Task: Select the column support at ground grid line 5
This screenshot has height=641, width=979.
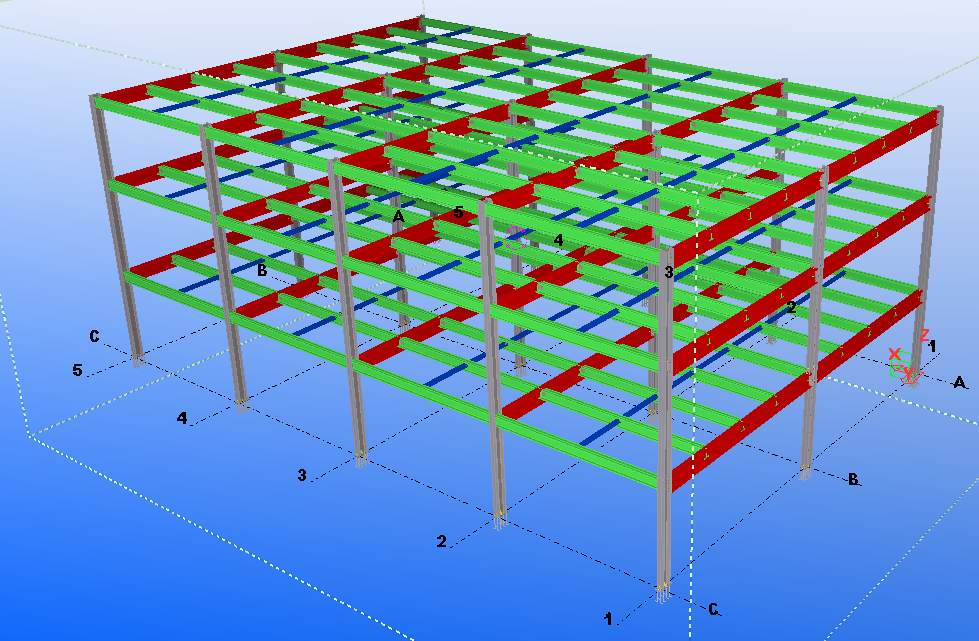Action: (137, 360)
